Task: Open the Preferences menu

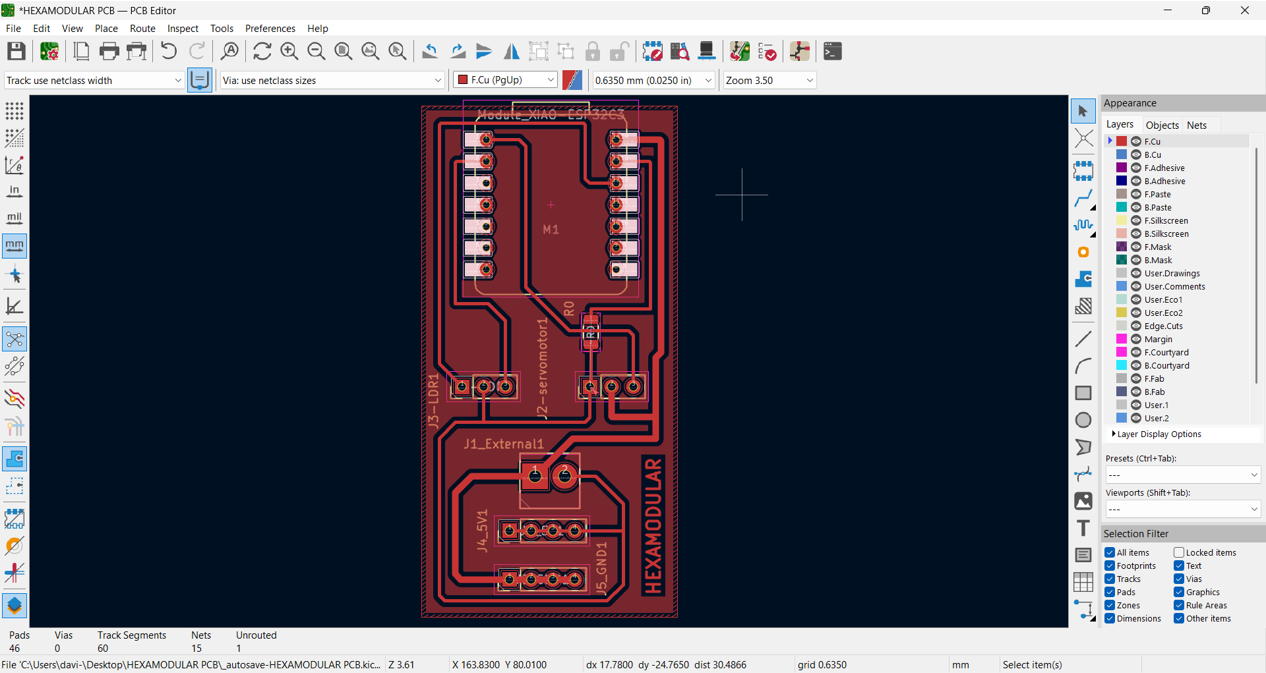Action: pos(270,29)
